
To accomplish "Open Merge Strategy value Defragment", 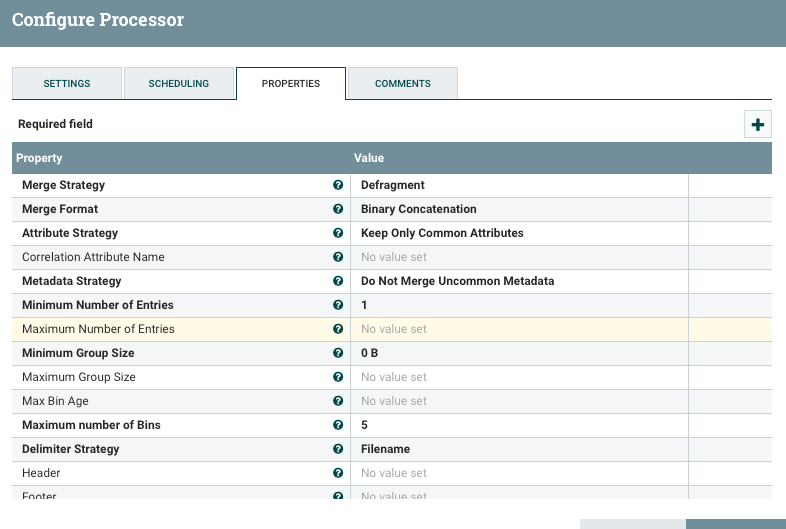I will click(x=519, y=185).
